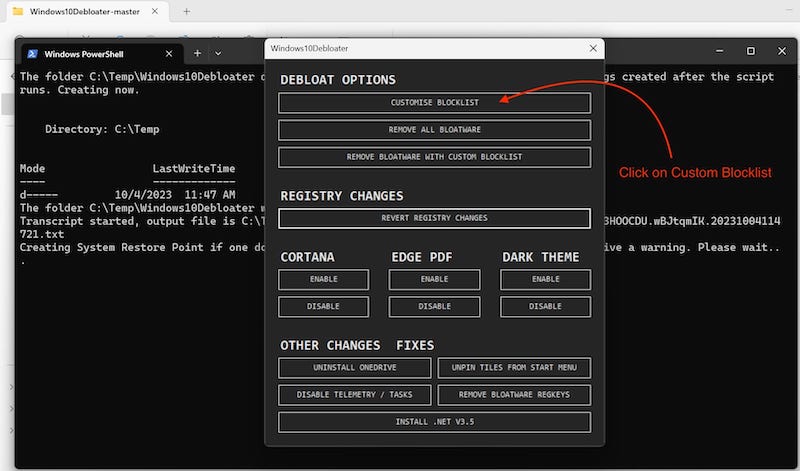Click Uninstall OneDrive
The image size is (800, 471).
[x=355, y=368]
